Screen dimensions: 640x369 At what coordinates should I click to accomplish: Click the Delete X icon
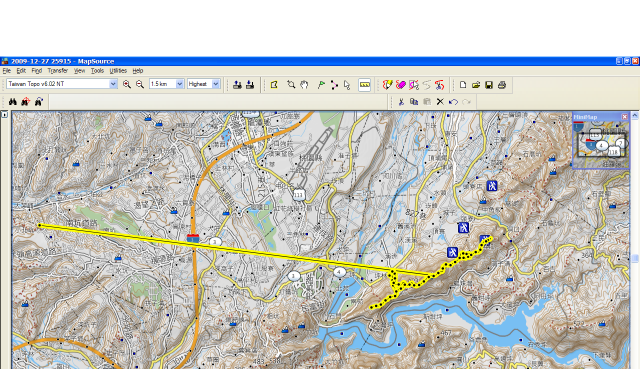[x=440, y=102]
